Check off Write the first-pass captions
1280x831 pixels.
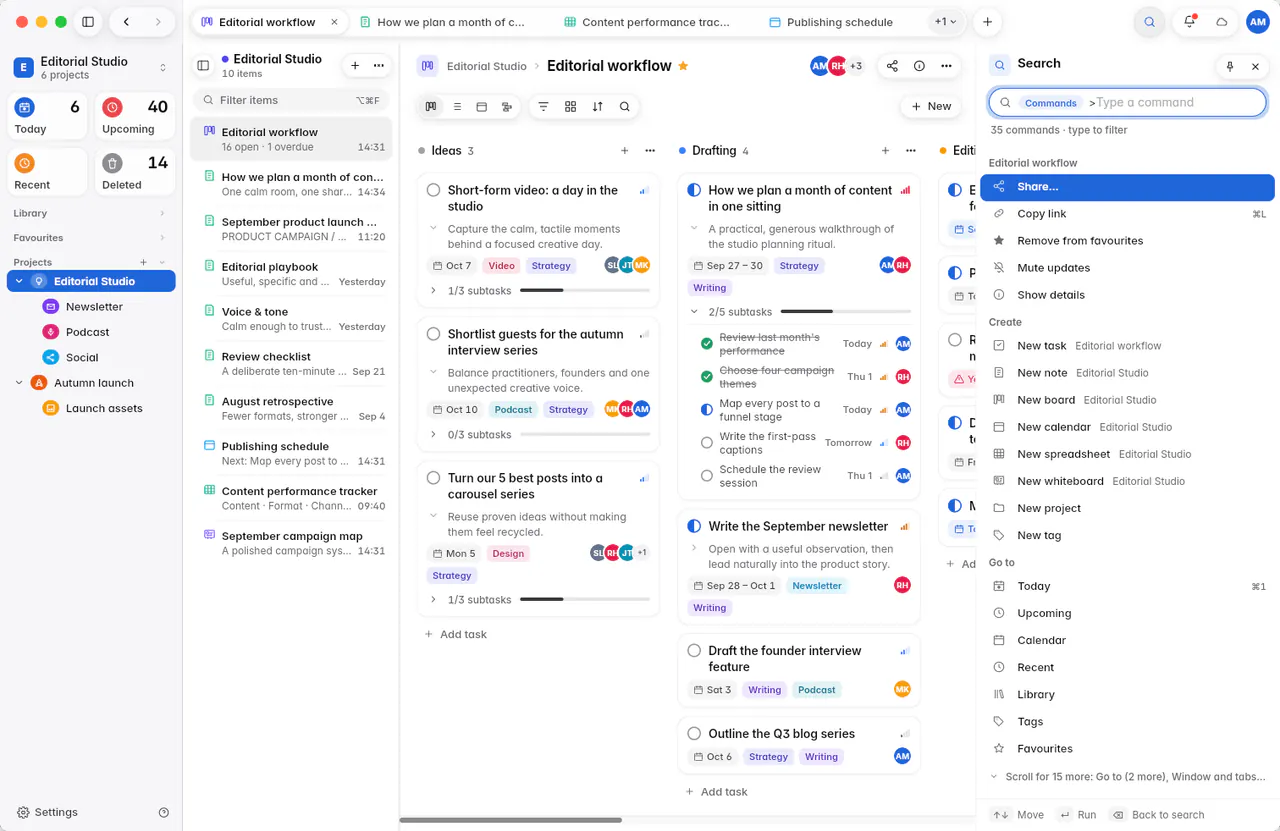(707, 442)
